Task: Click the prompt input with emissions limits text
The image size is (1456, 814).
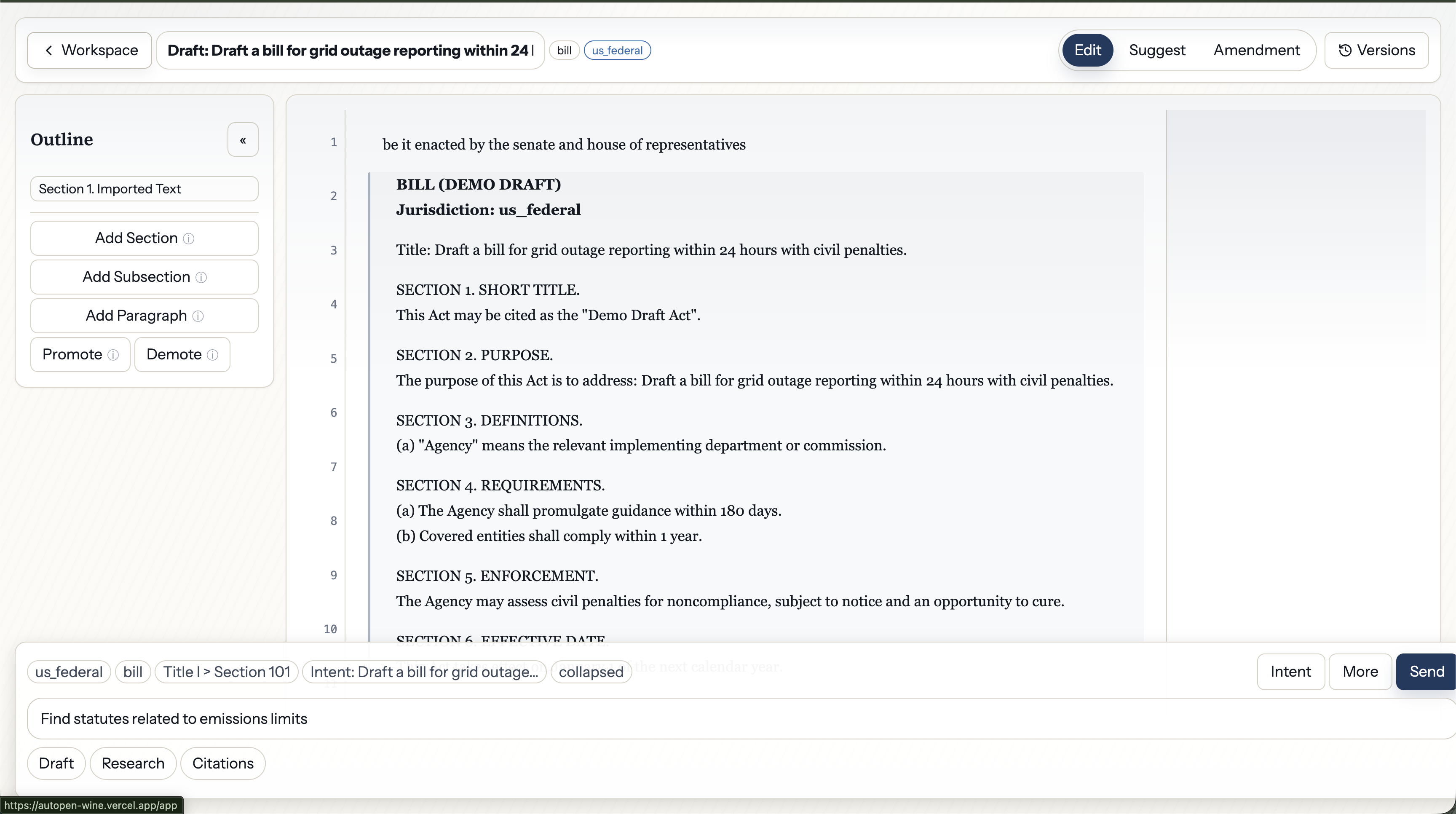Action: 735,718
